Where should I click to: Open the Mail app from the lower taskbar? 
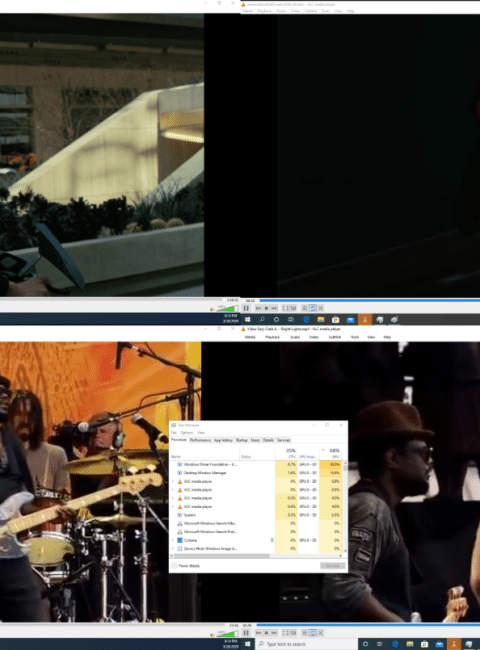coord(439,644)
